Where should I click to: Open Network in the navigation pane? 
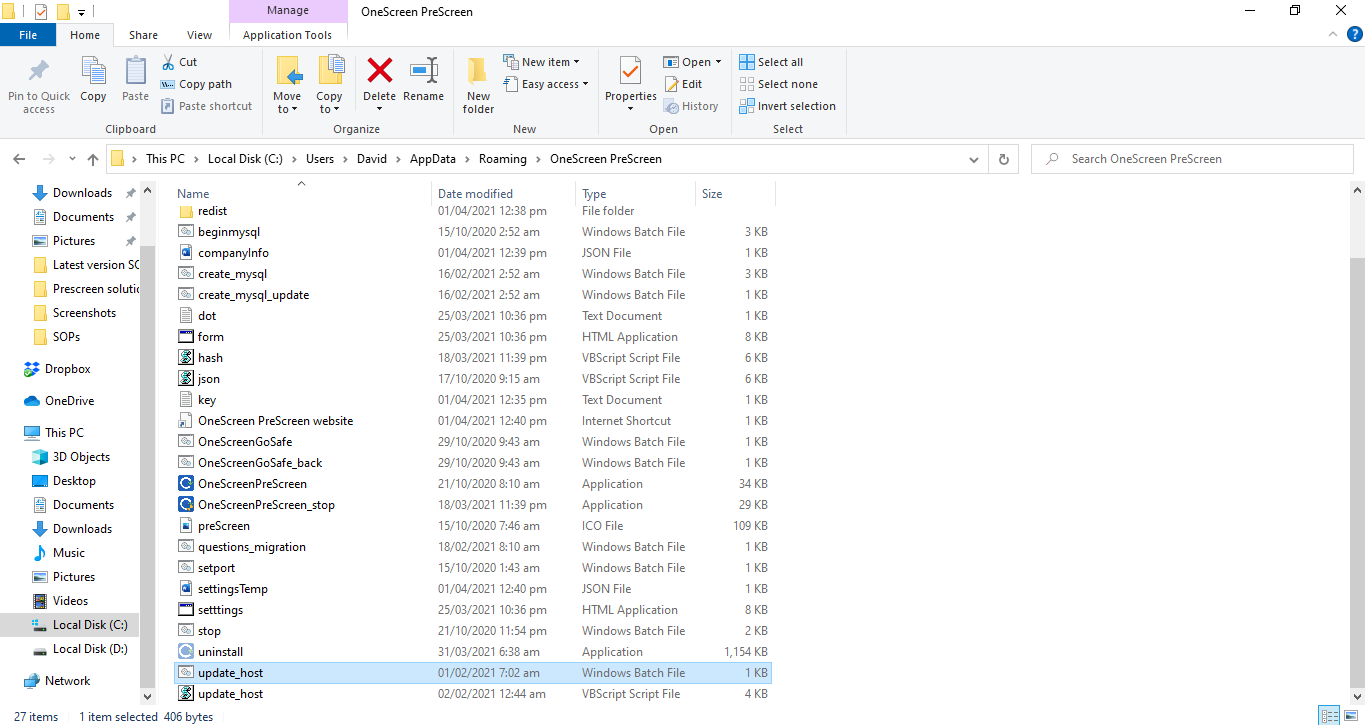(57, 681)
